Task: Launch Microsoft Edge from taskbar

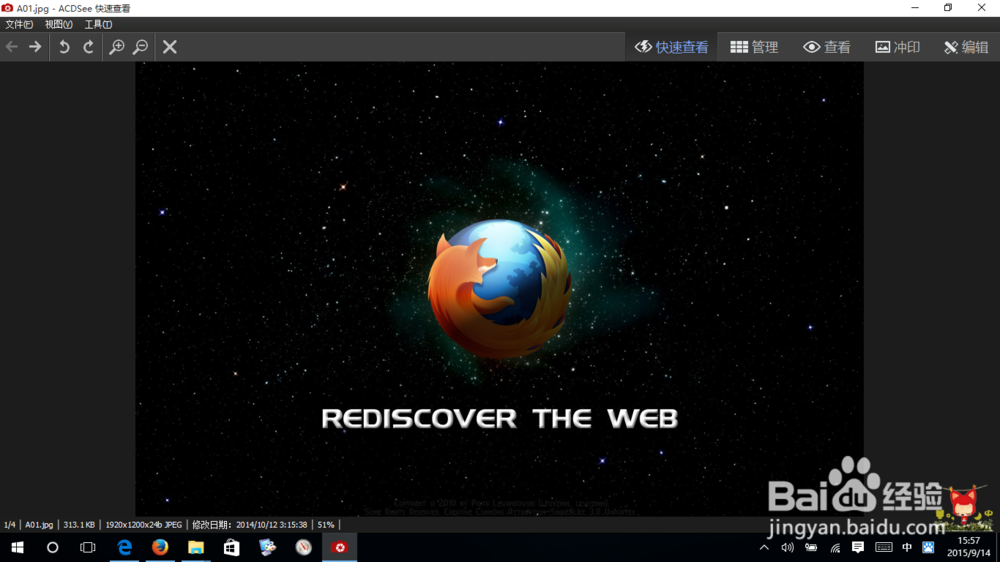Action: point(124,547)
